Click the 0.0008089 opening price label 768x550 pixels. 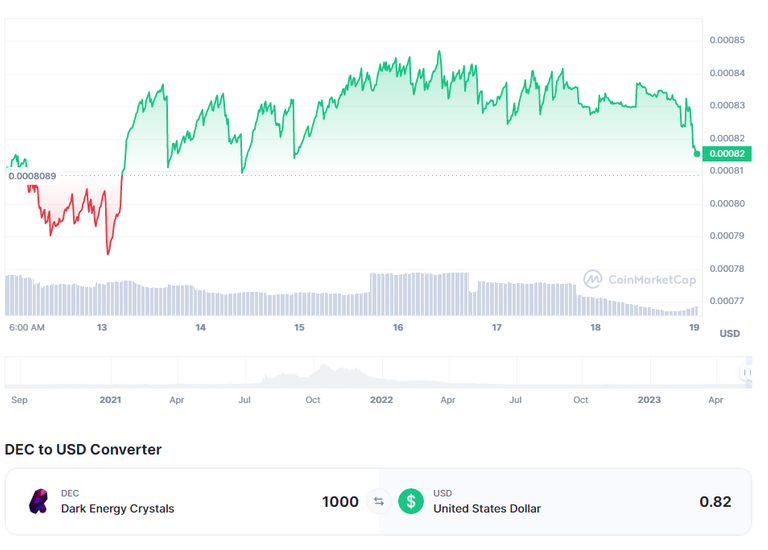tap(32, 176)
